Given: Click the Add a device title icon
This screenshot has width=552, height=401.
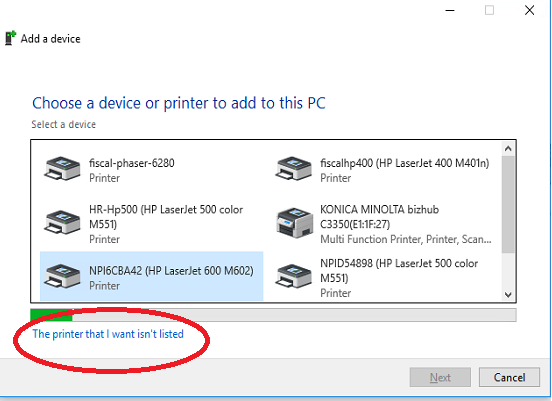Looking at the screenshot, I should coord(11,38).
